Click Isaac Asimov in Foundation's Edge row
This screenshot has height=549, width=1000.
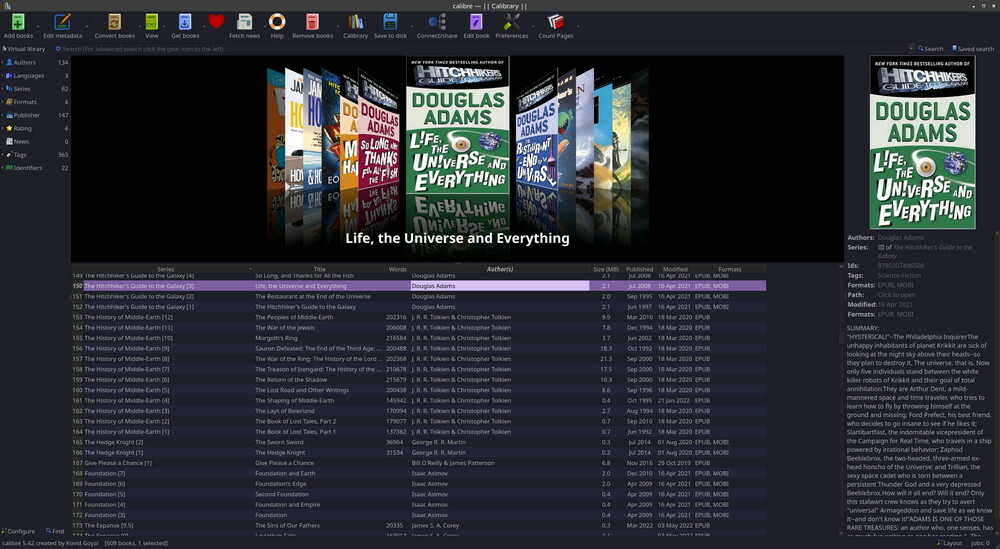pyautogui.click(x=430, y=484)
